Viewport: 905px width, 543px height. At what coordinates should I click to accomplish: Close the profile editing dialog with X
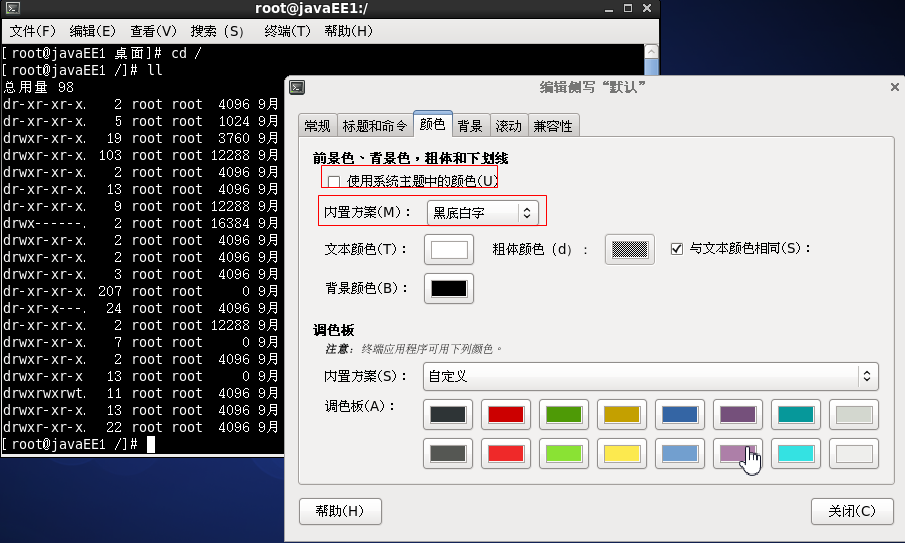tap(895, 87)
